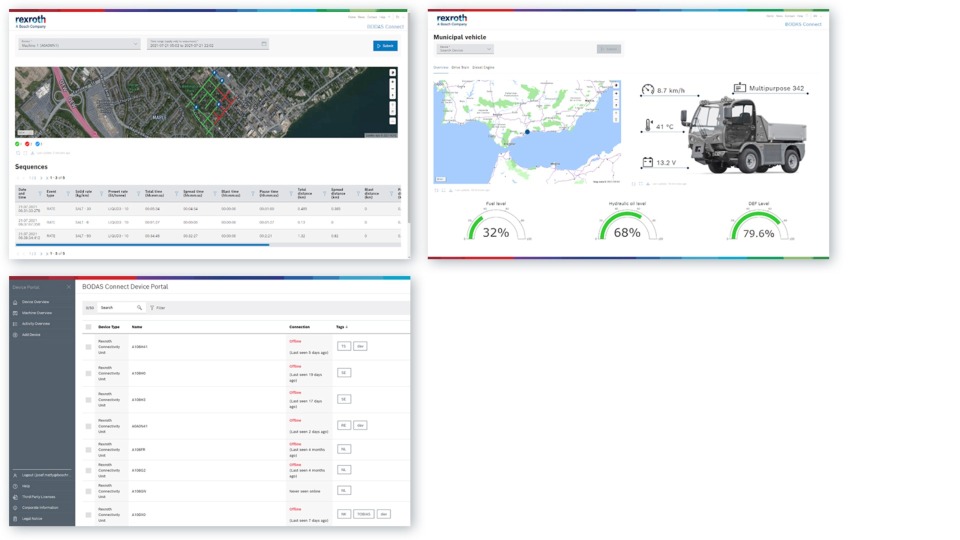
Task: Check the select-all checkbox in table header
Action: pos(88,327)
